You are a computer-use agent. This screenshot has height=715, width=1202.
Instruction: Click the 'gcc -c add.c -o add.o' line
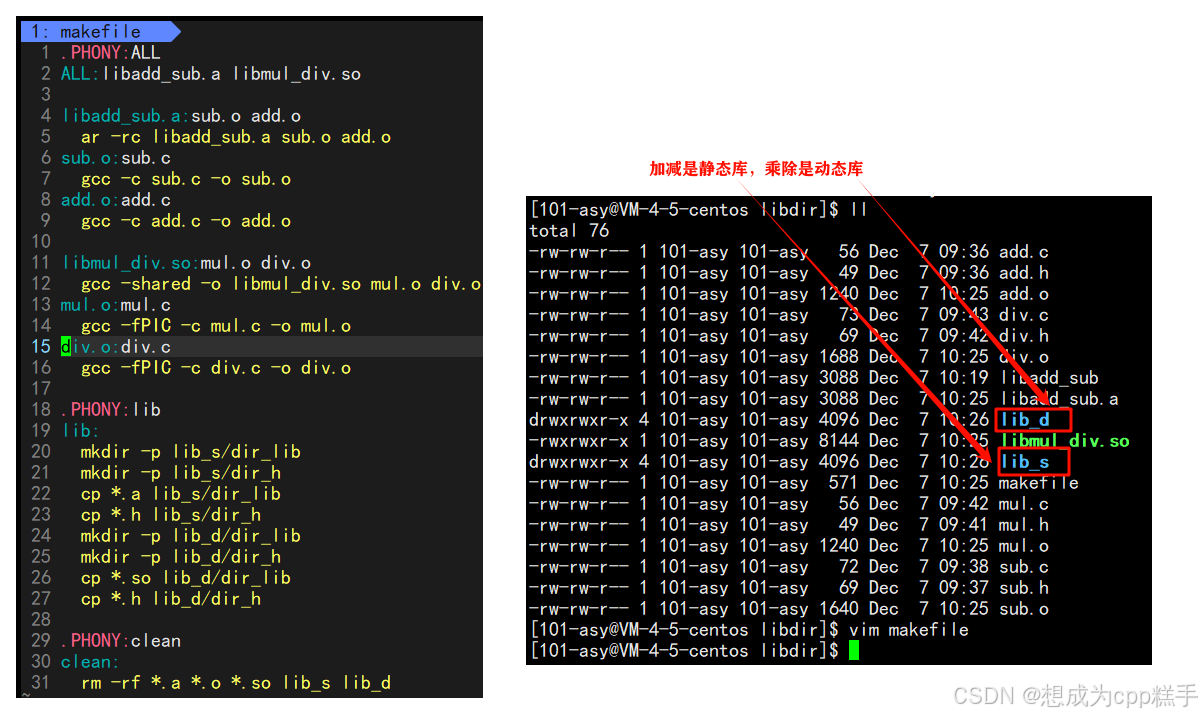coord(186,221)
